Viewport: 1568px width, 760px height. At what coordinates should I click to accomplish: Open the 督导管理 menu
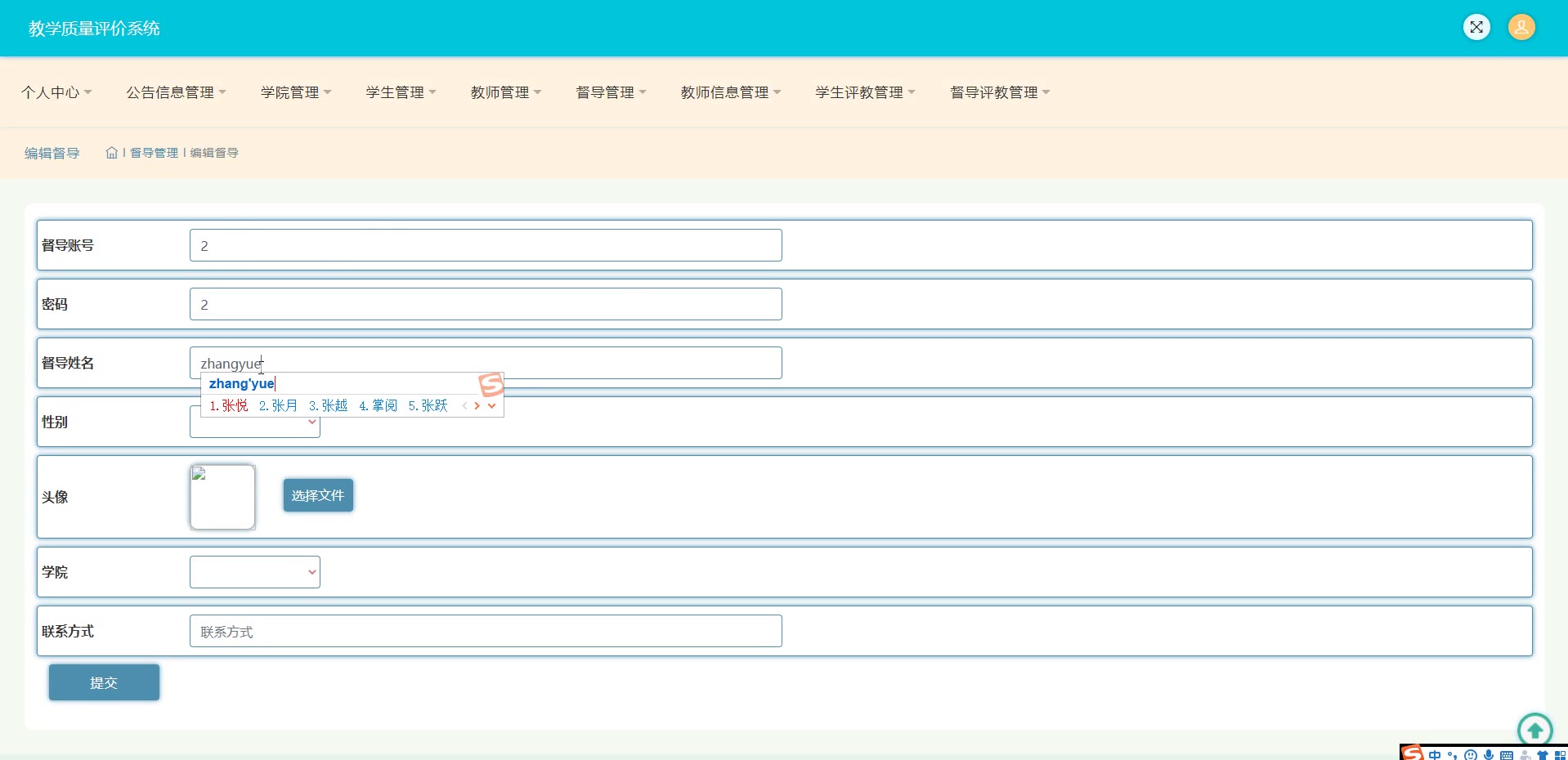tap(611, 92)
